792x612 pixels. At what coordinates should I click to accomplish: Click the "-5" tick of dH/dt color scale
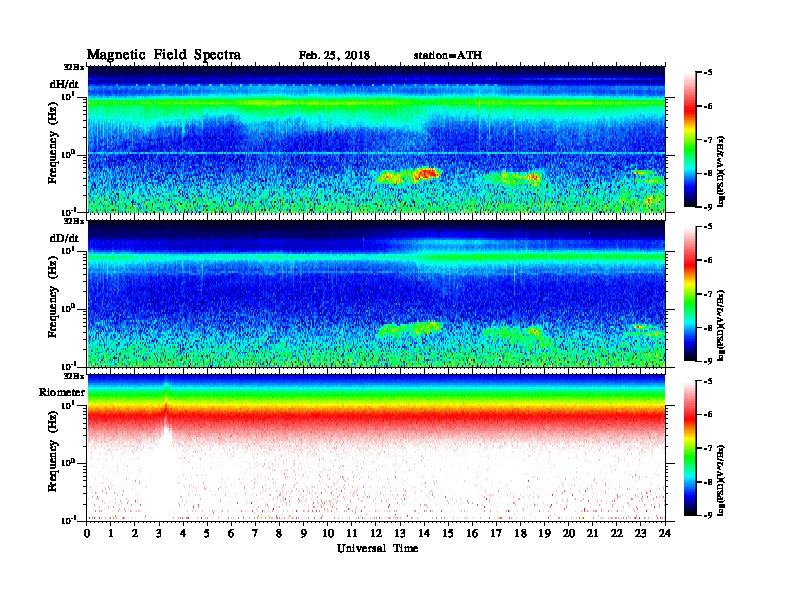point(708,73)
